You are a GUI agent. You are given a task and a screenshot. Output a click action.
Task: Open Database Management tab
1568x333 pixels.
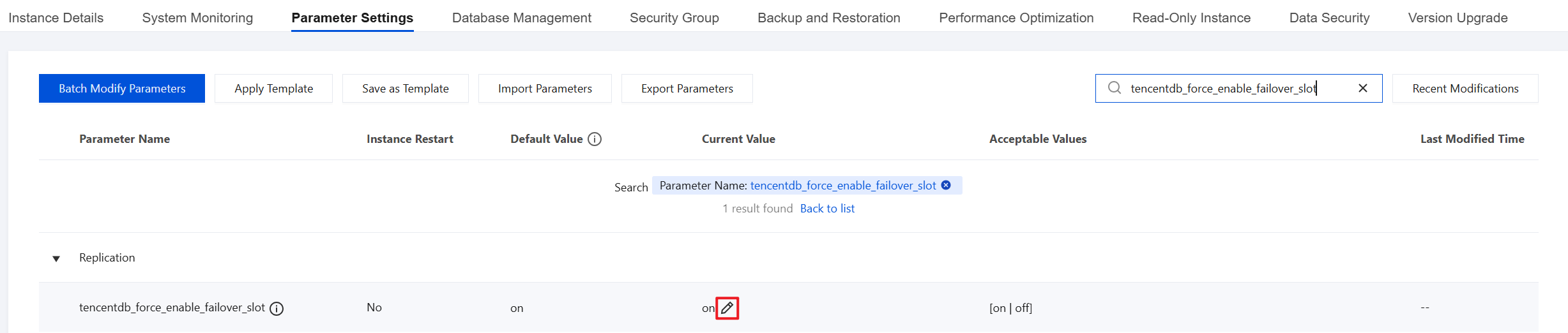click(x=521, y=18)
